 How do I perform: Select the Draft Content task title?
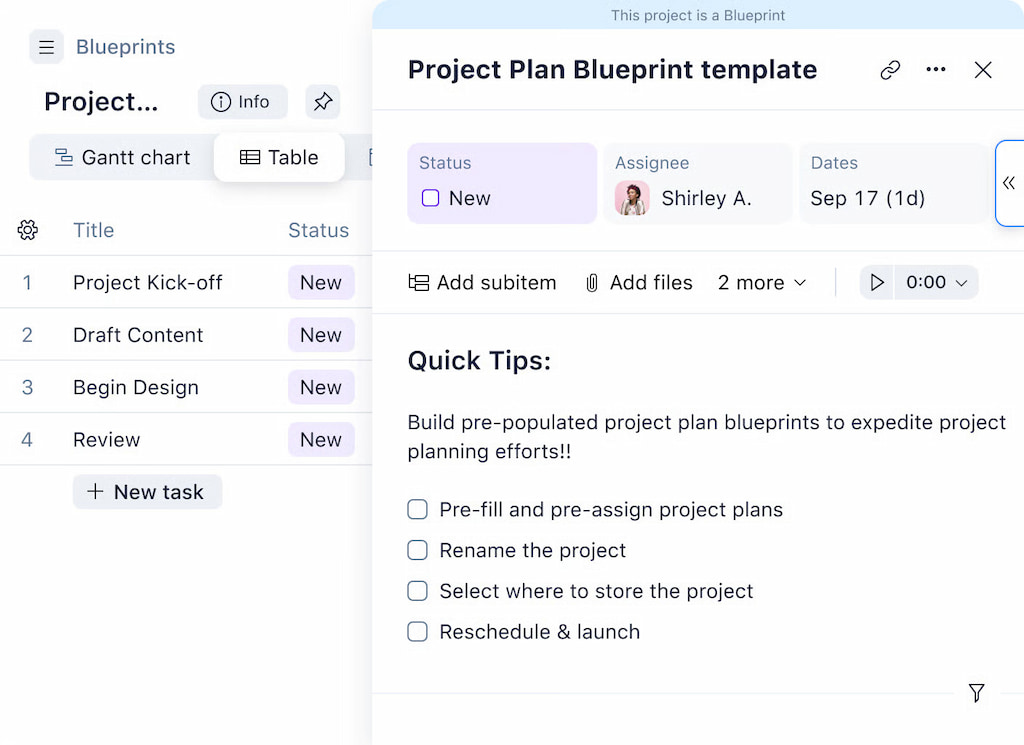(137, 334)
